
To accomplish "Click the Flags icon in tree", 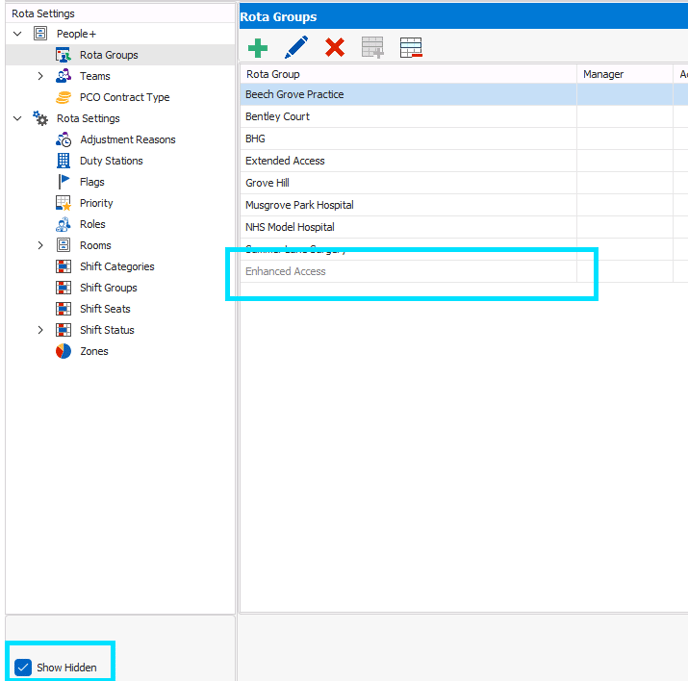I will [63, 182].
